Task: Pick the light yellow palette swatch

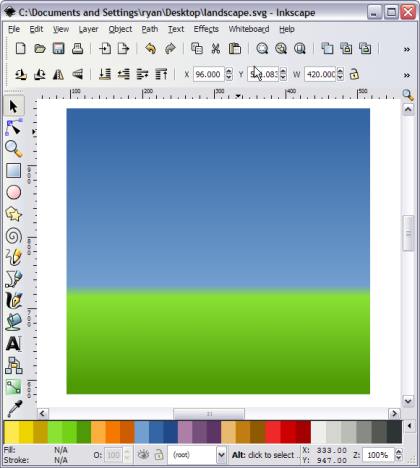Action: click(11, 432)
